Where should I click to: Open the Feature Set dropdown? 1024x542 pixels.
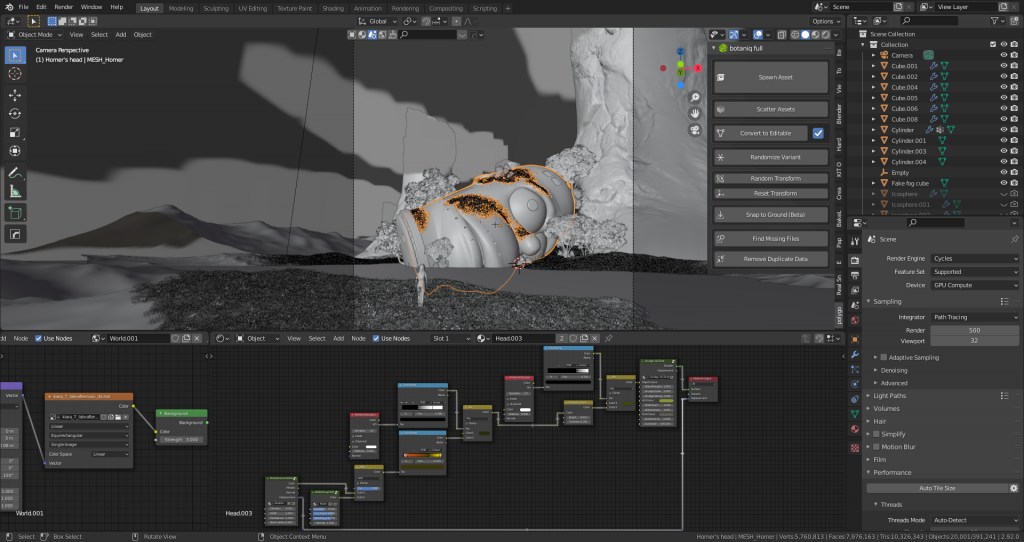click(975, 272)
